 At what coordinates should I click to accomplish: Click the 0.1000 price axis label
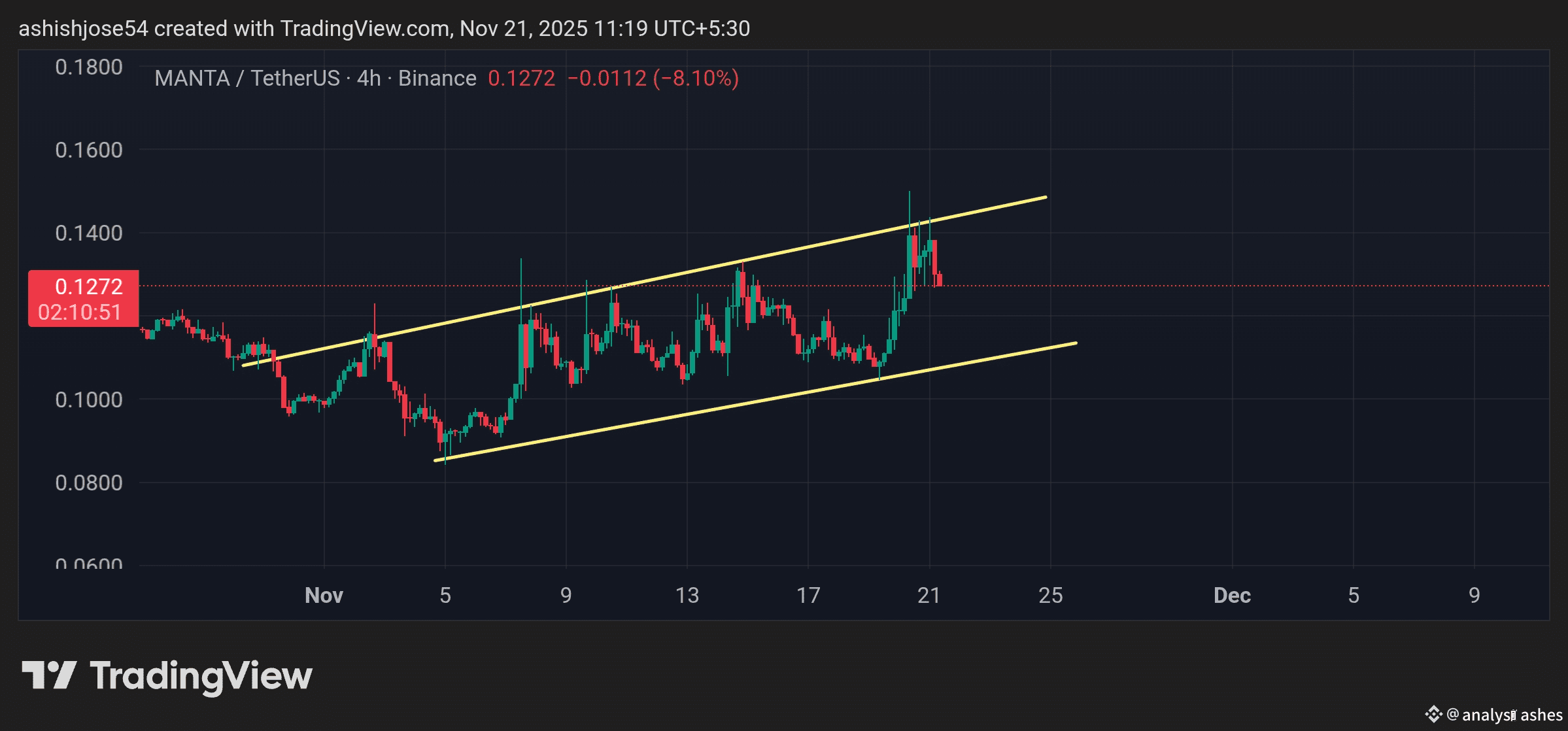pyautogui.click(x=88, y=399)
